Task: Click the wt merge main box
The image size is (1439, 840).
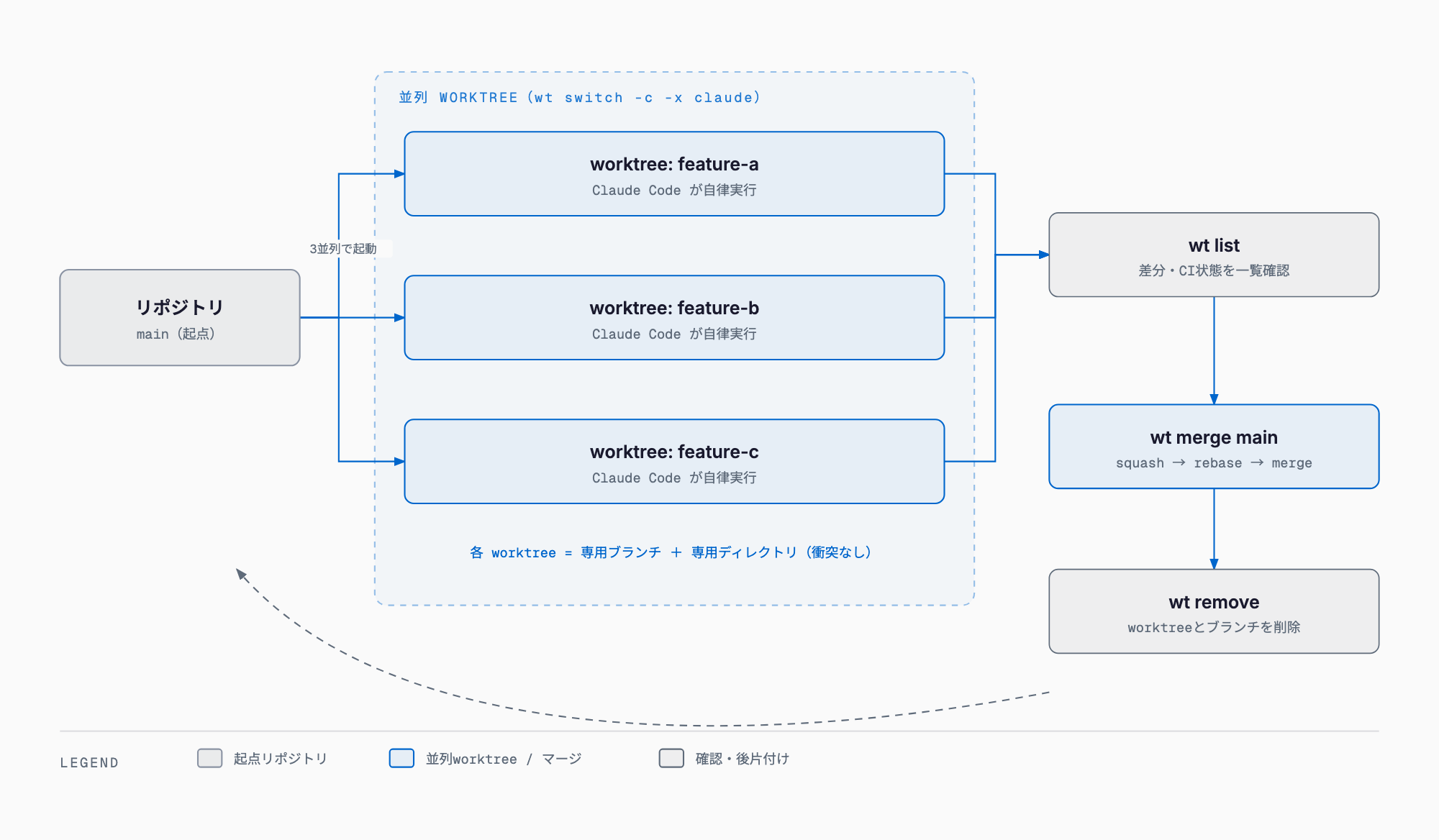Action: pos(1214,447)
